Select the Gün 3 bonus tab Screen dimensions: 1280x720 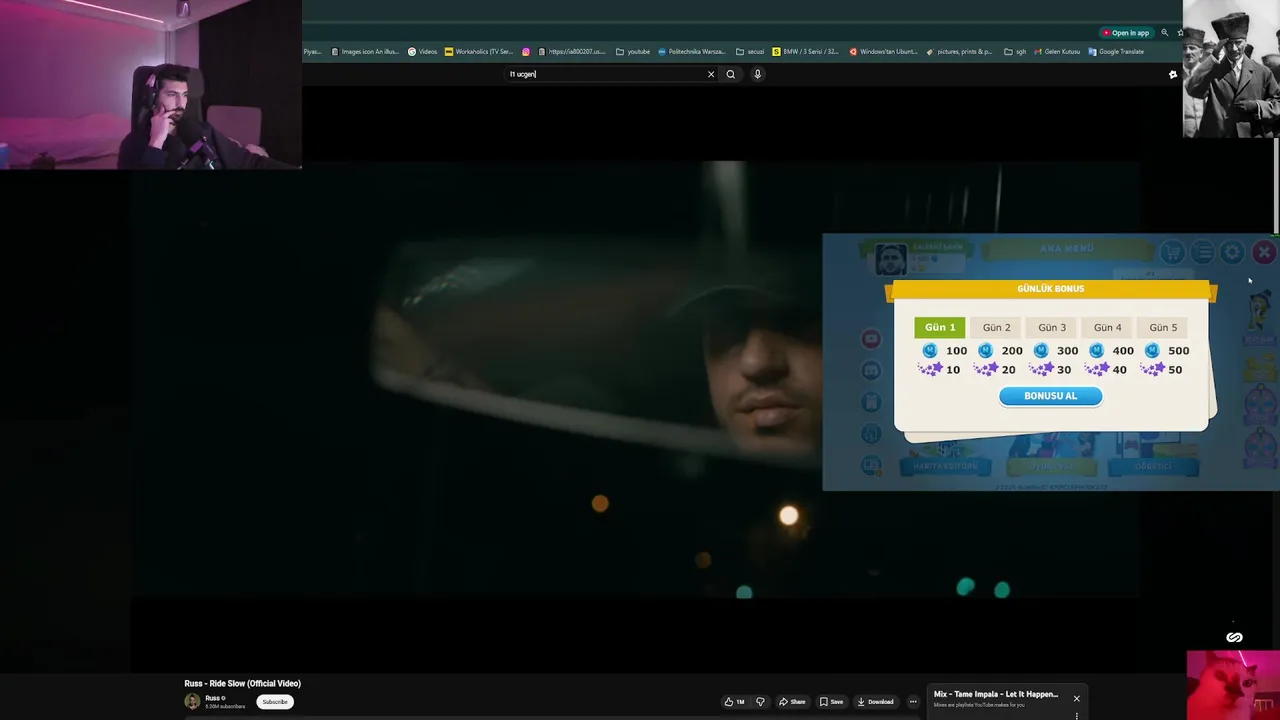(1052, 327)
